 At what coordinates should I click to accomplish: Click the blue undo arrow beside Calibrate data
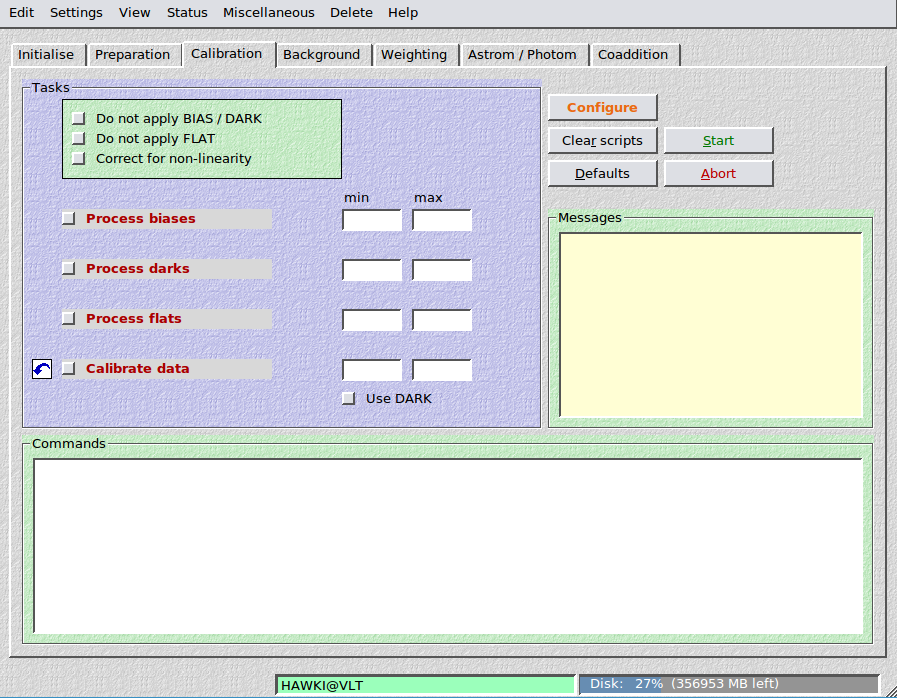tap(42, 369)
